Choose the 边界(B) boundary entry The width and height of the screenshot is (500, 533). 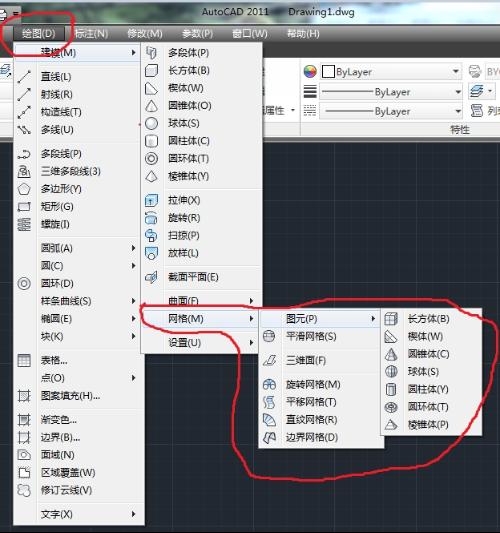80,437
